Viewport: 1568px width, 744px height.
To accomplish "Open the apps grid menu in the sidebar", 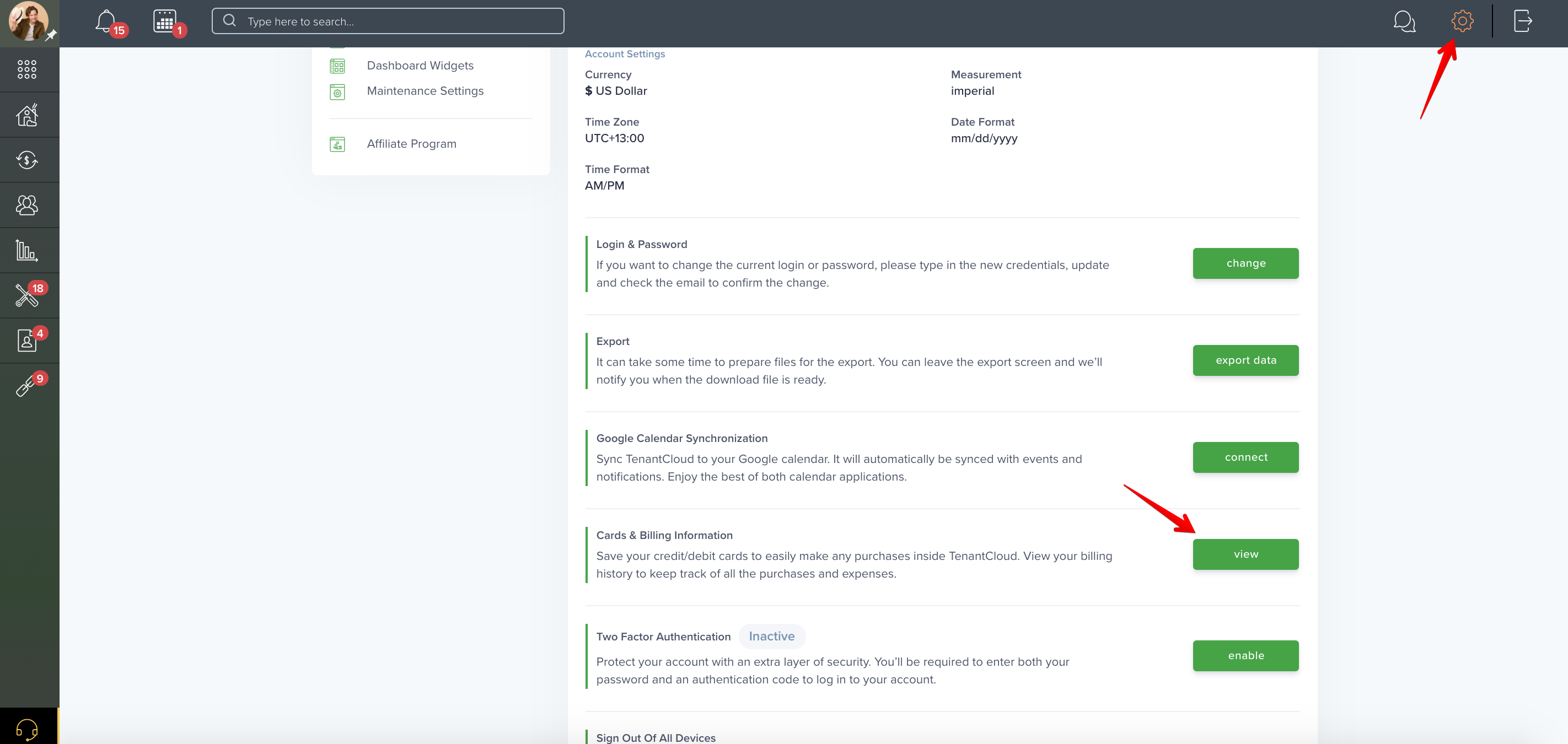I will [27, 69].
